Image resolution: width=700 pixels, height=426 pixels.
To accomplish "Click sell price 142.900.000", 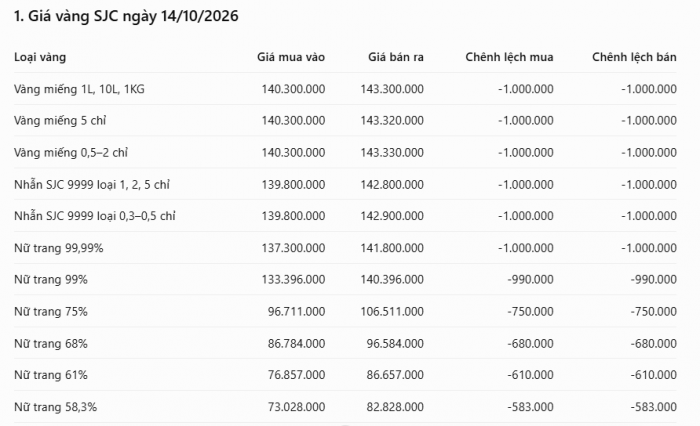I will [x=392, y=216].
